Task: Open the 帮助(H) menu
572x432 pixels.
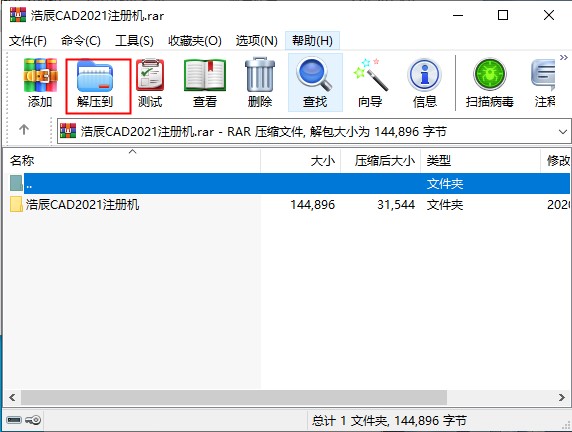Action: click(x=312, y=40)
